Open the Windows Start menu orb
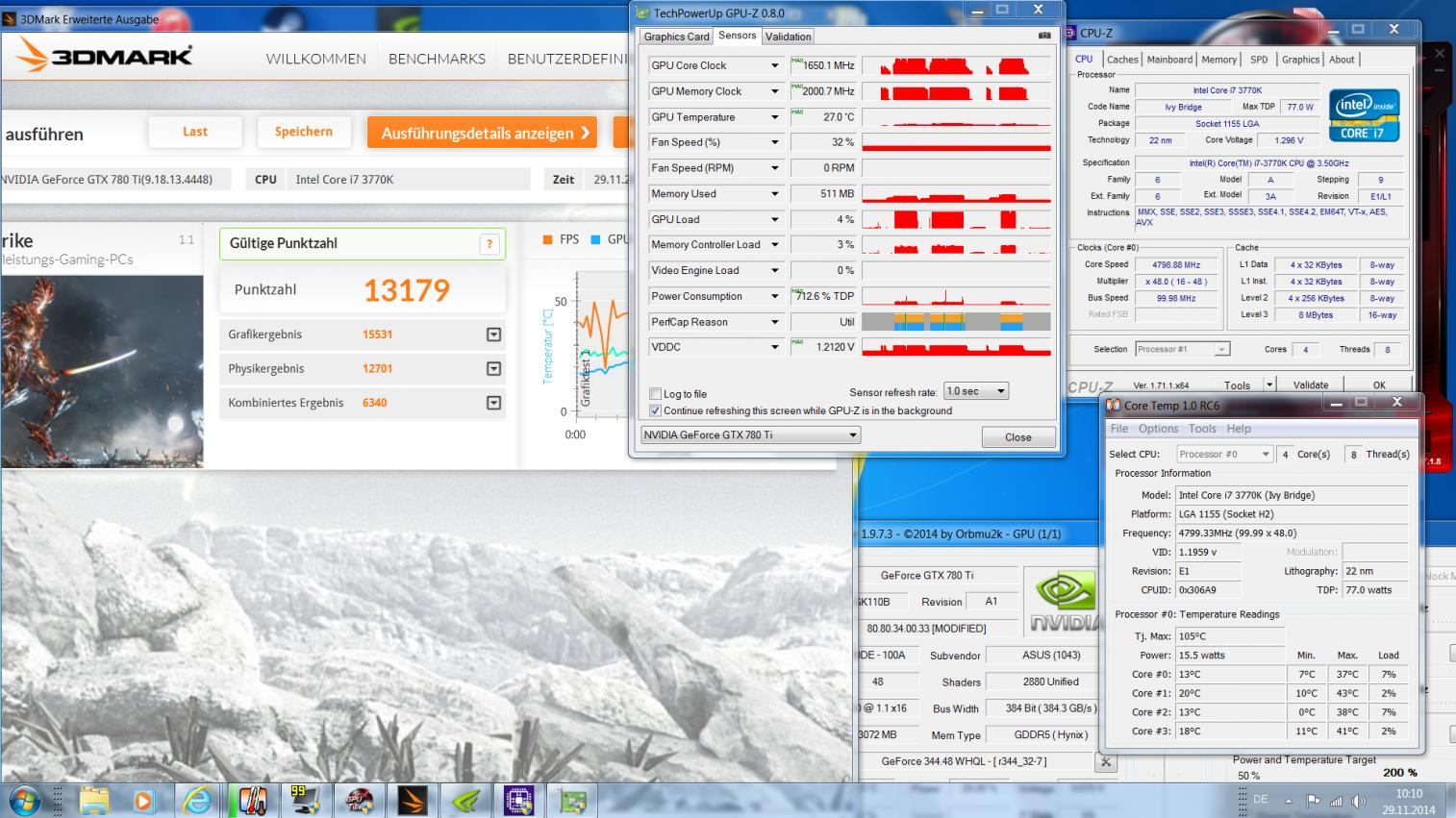The height and width of the screenshot is (818, 1456). point(24,800)
